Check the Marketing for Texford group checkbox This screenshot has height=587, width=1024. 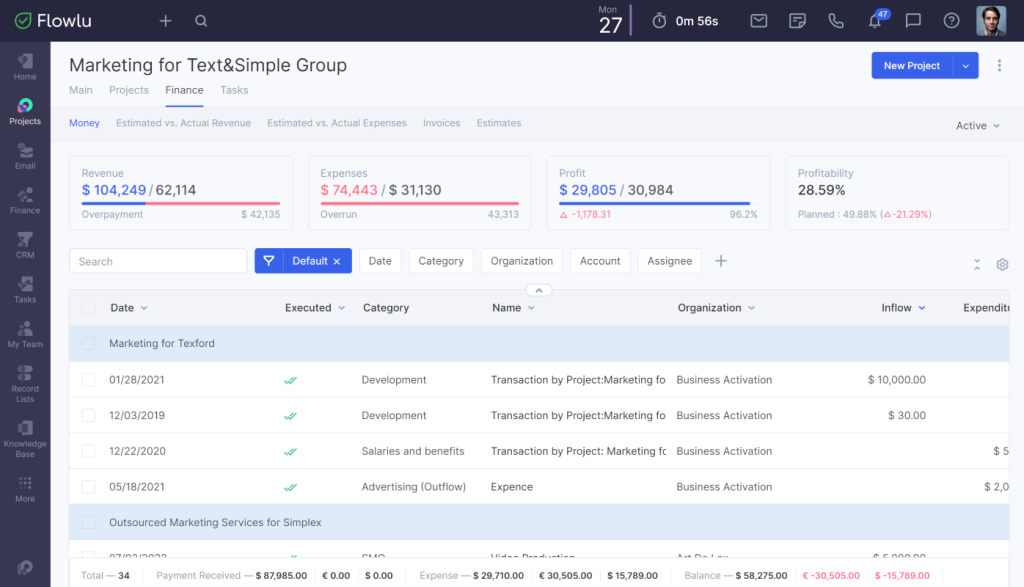coord(88,343)
